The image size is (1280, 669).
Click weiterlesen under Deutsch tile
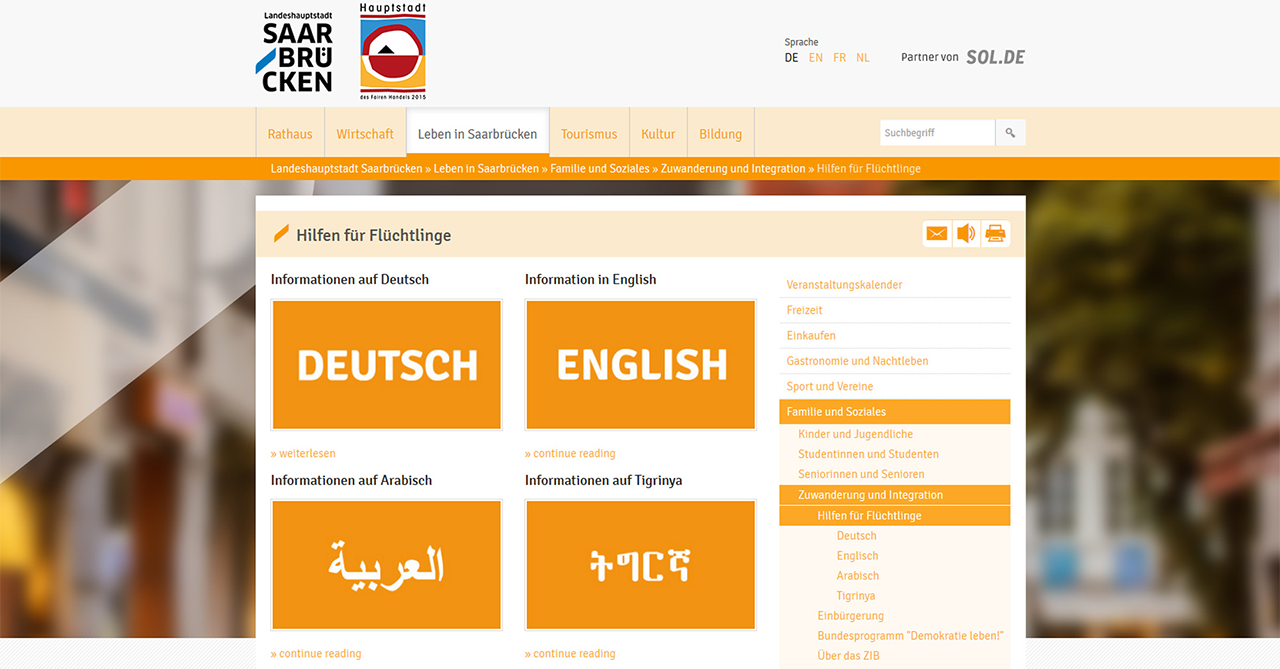pyautogui.click(x=303, y=453)
